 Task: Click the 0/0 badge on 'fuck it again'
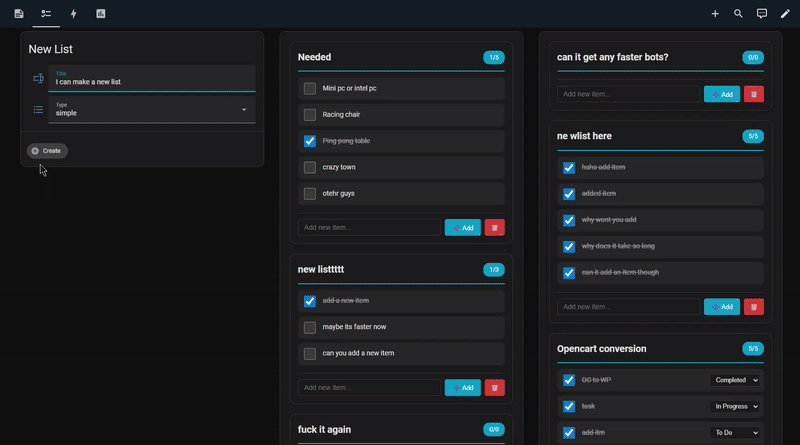[x=494, y=430]
